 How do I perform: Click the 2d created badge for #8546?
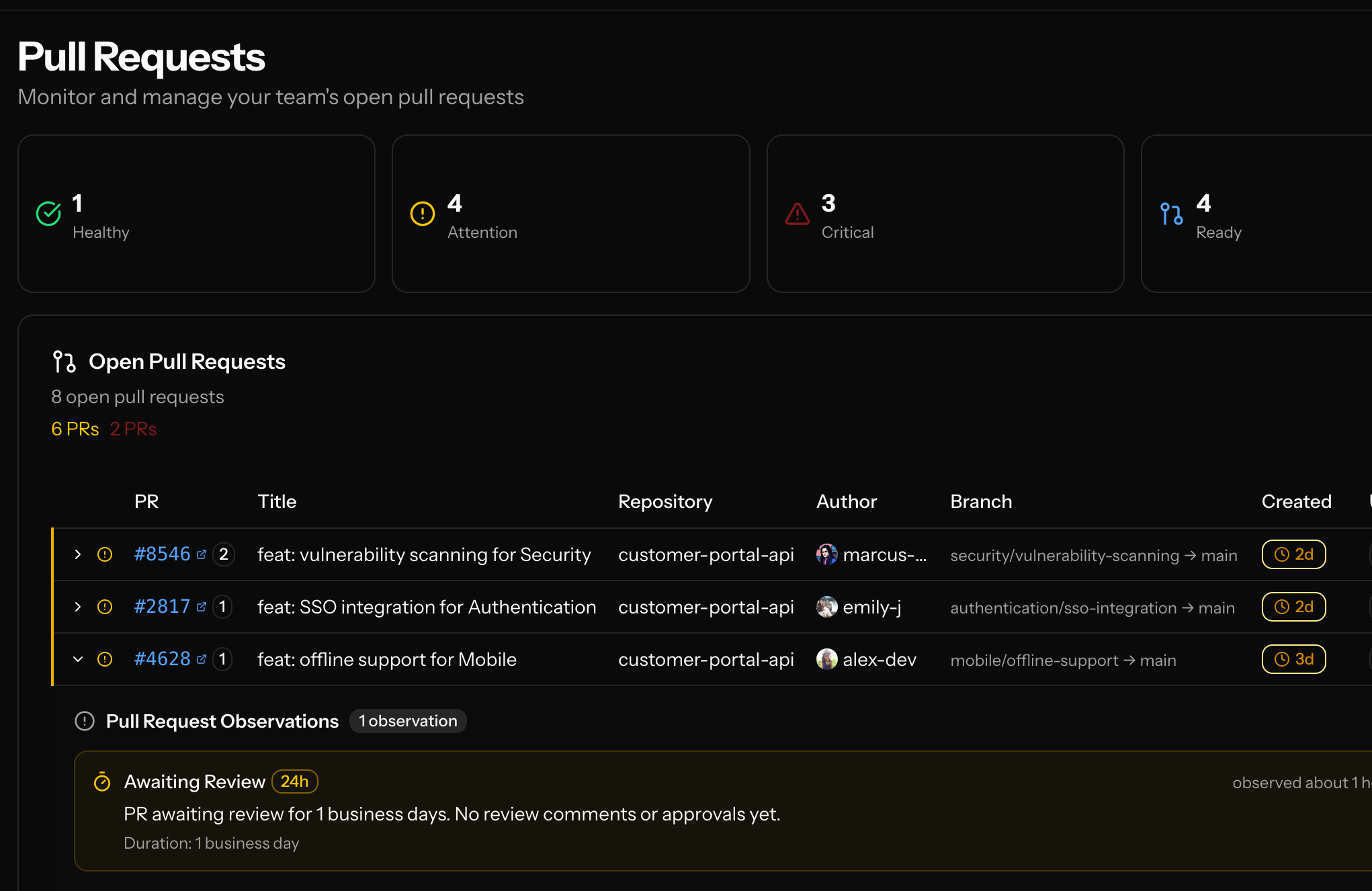click(1293, 554)
